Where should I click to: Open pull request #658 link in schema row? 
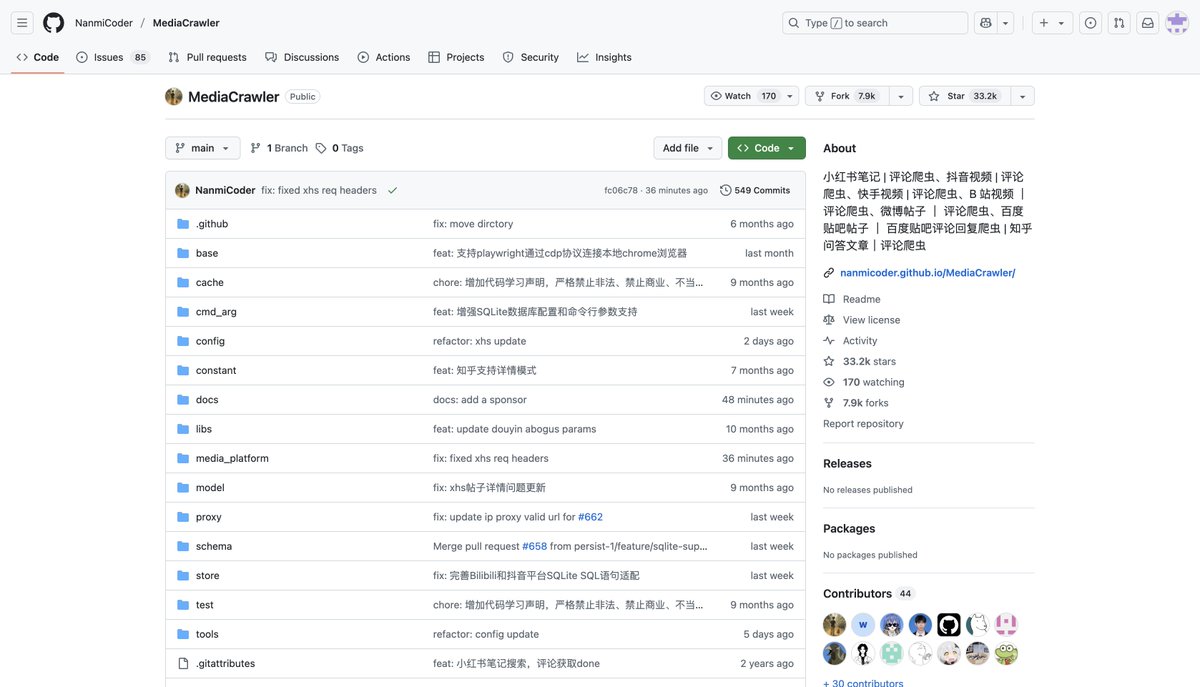pyautogui.click(x=534, y=546)
